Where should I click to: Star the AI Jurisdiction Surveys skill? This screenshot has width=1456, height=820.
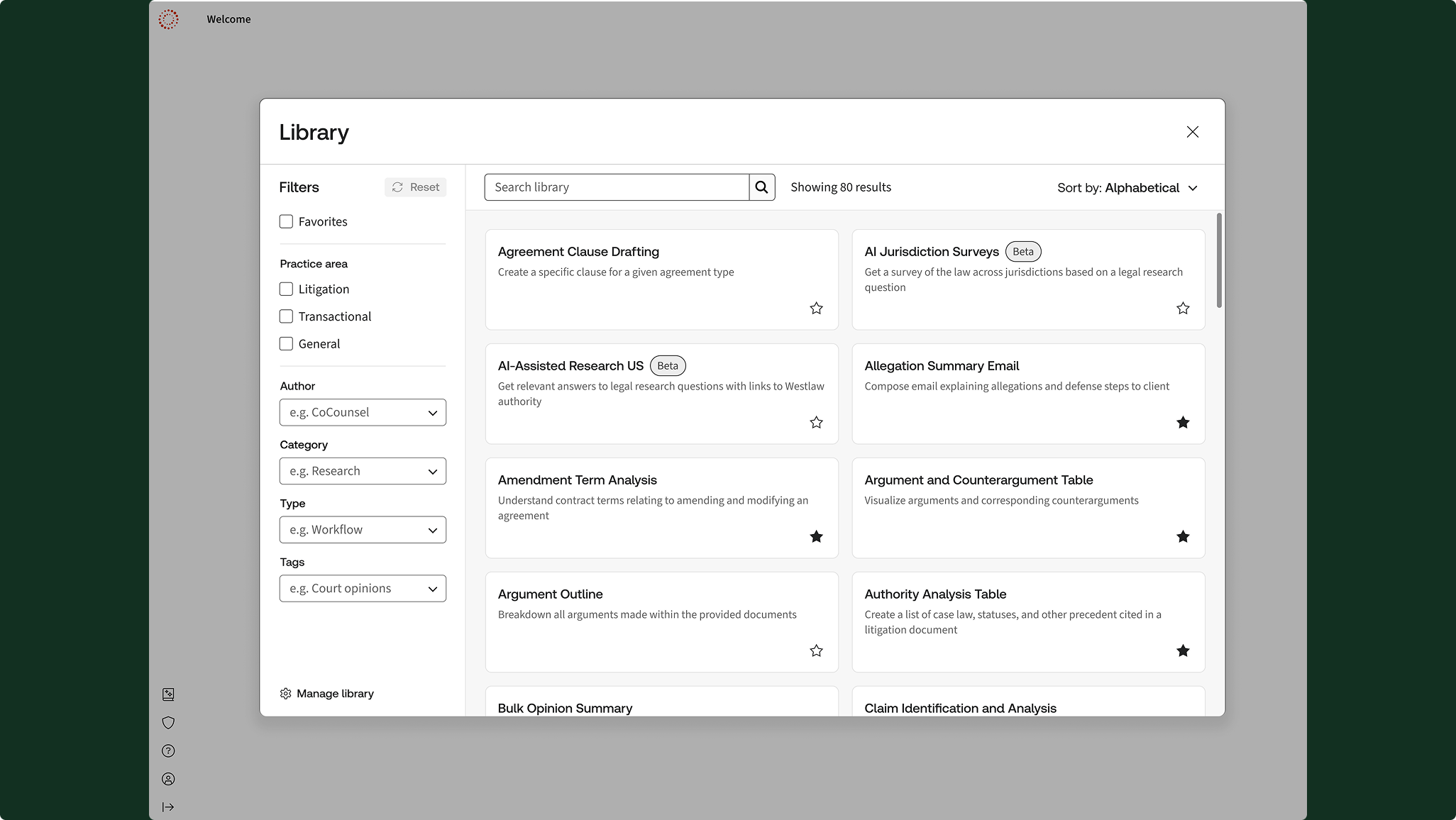pyautogui.click(x=1183, y=309)
